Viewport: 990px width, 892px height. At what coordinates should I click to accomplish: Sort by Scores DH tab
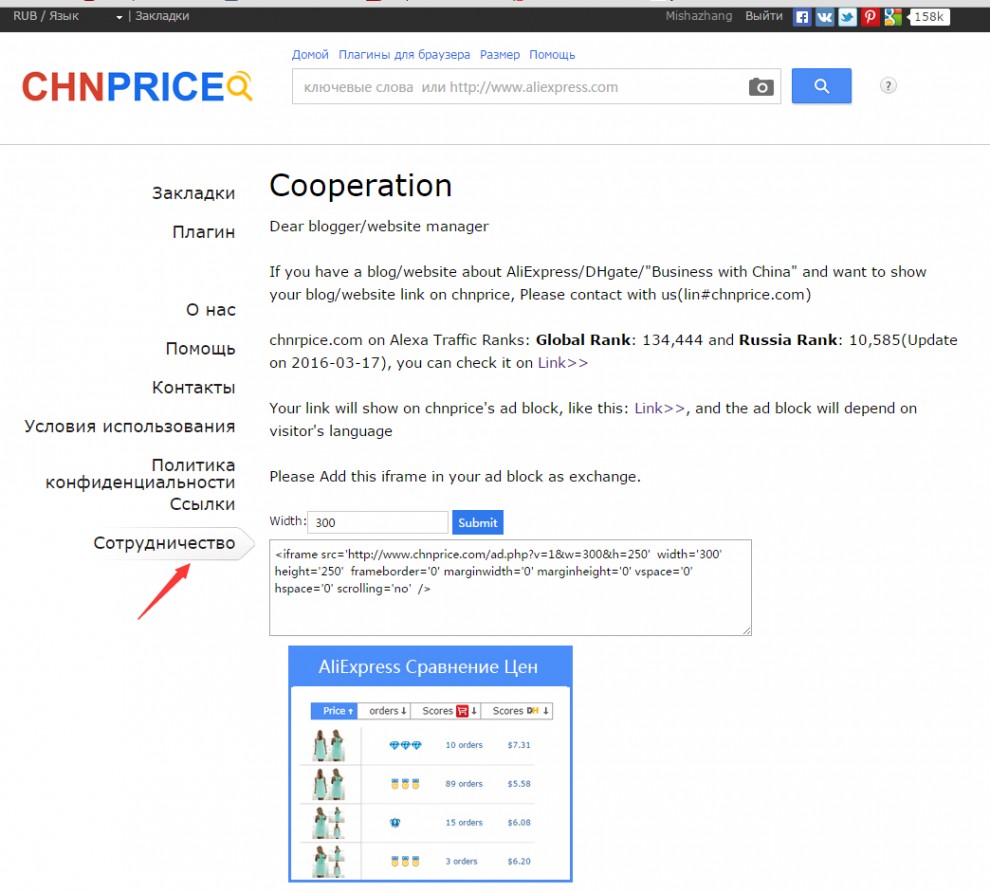(517, 711)
